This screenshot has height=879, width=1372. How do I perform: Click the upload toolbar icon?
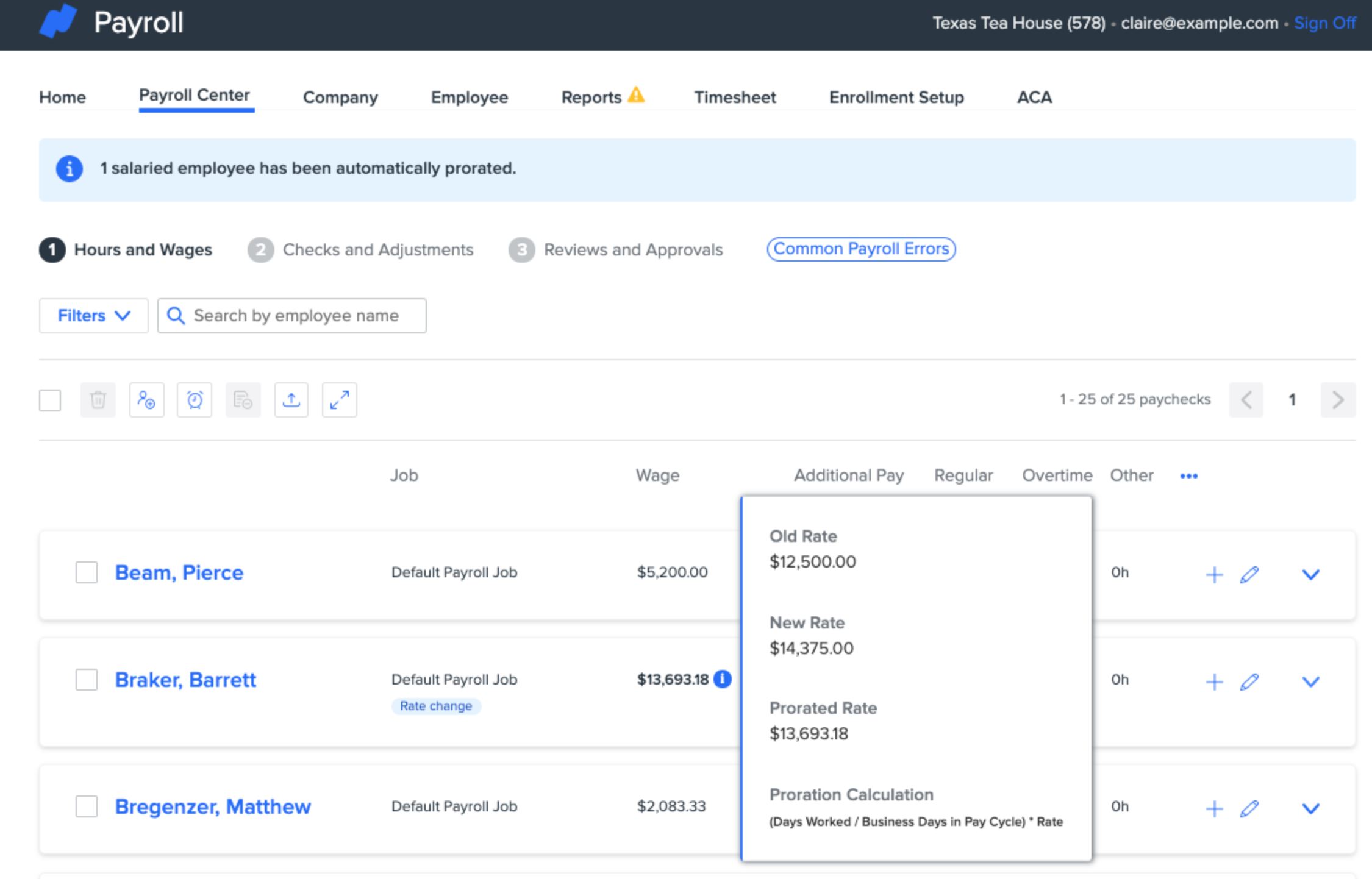click(x=291, y=400)
